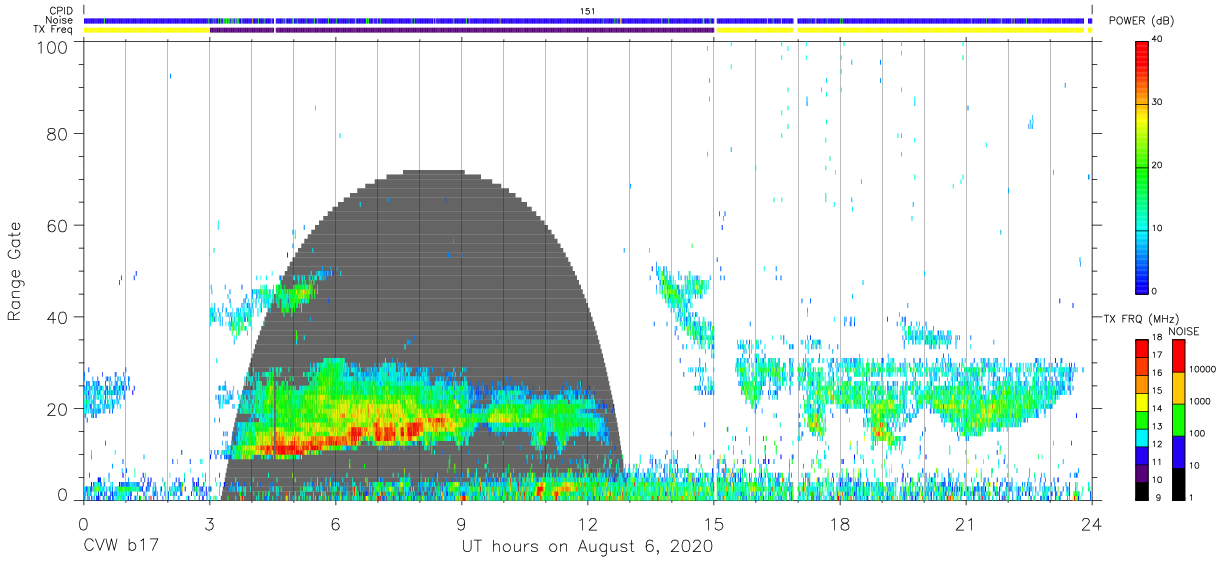Click the x-axis tick label 21

[966, 523]
